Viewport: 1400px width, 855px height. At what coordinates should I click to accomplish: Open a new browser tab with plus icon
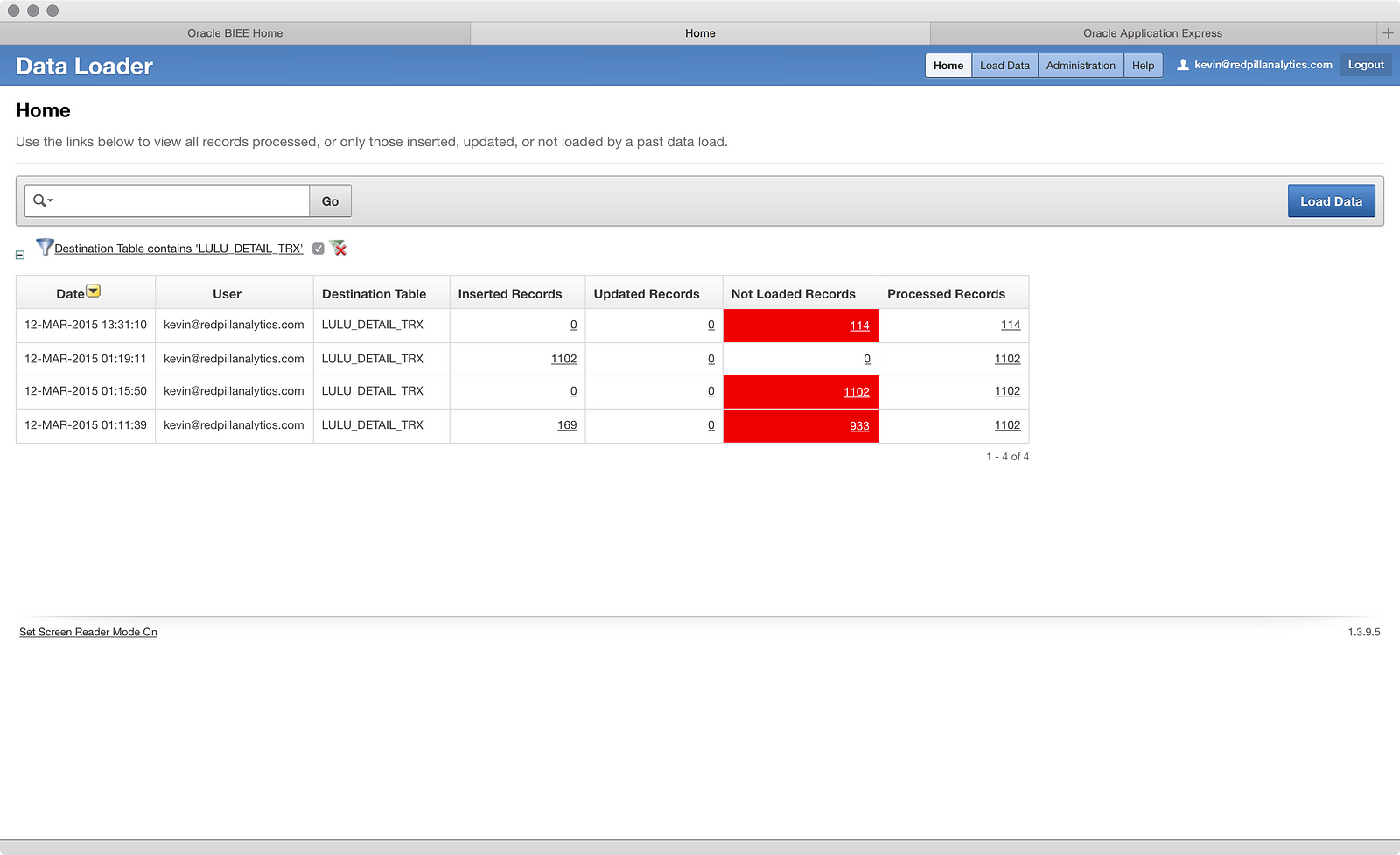point(1388,33)
